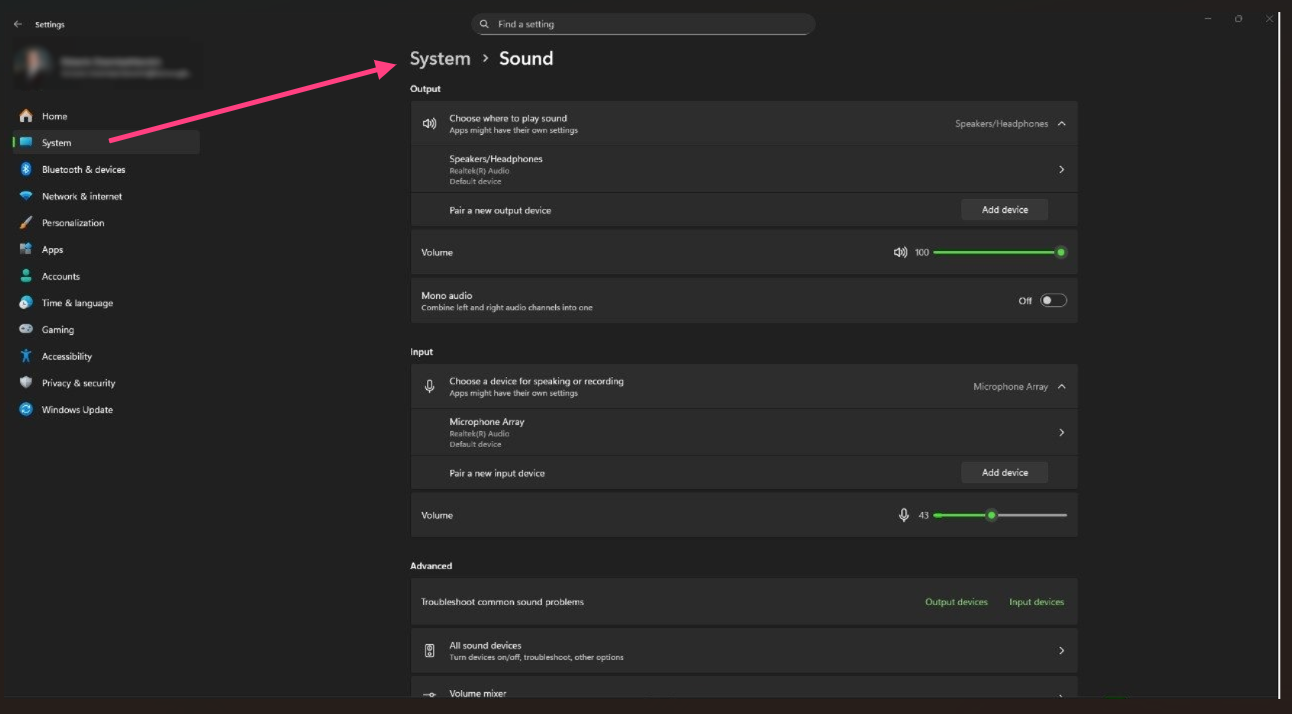This screenshot has width=1292, height=714.
Task: Select Privacy & security in sidebar
Action: coord(78,383)
